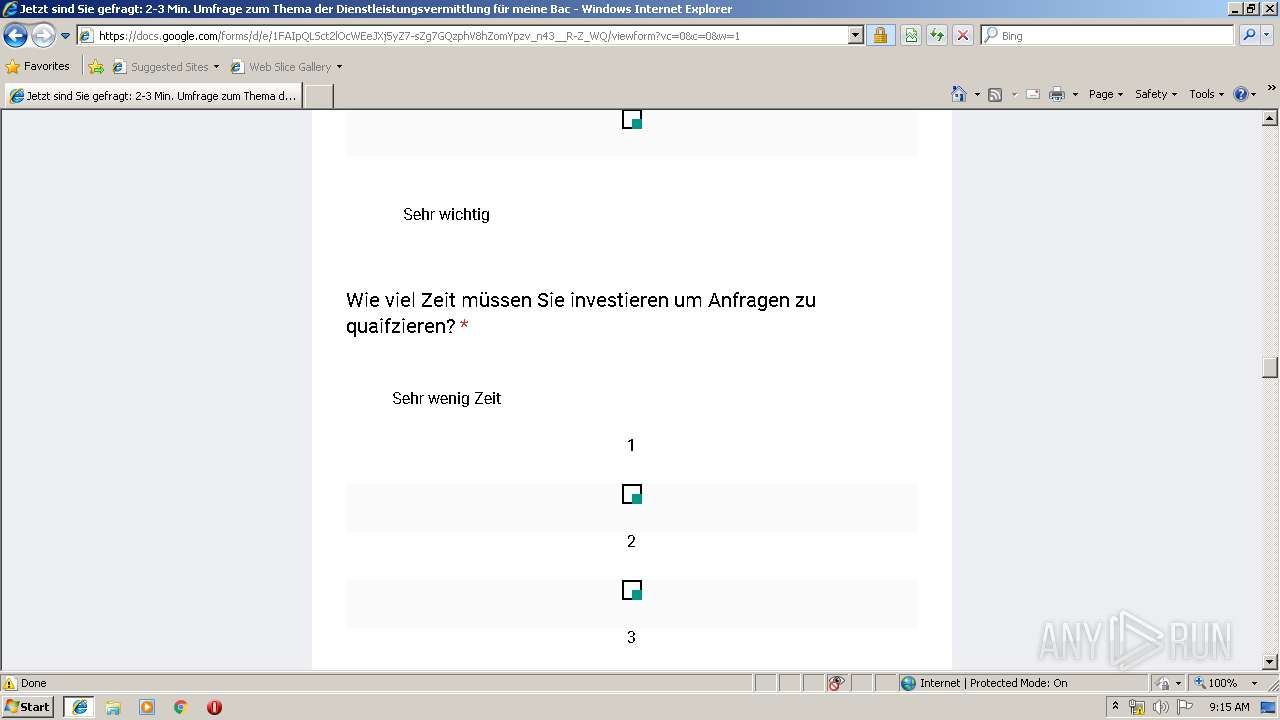Screen dimensions: 1280x720
Task: Open a new blank tab
Action: [x=318, y=96]
